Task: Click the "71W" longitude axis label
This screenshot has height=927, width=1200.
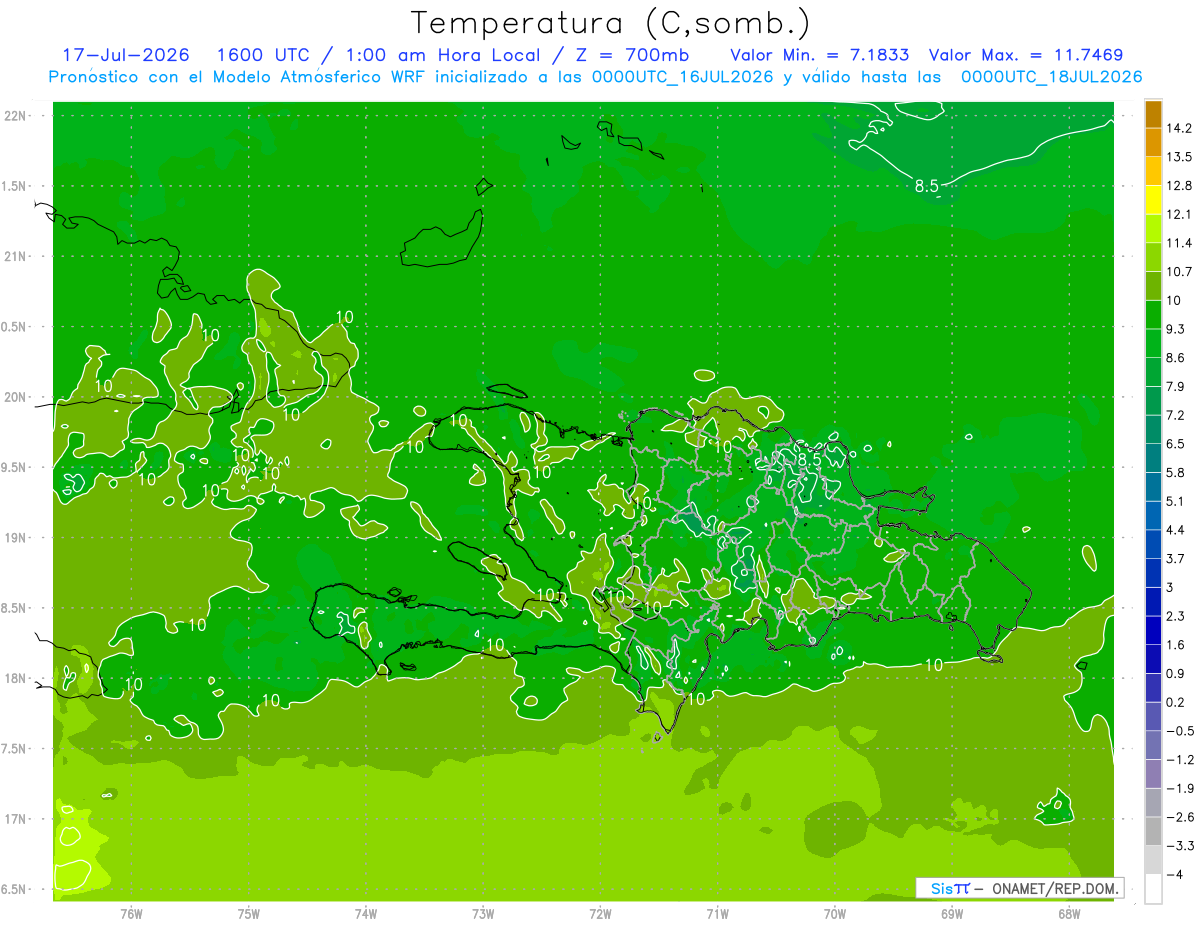Action: pos(717,914)
